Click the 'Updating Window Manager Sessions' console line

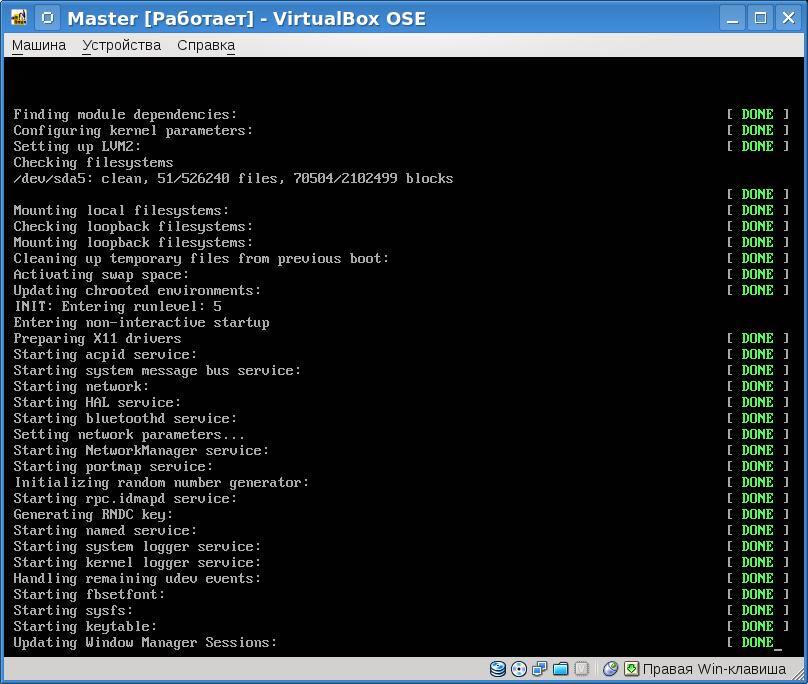coord(145,642)
